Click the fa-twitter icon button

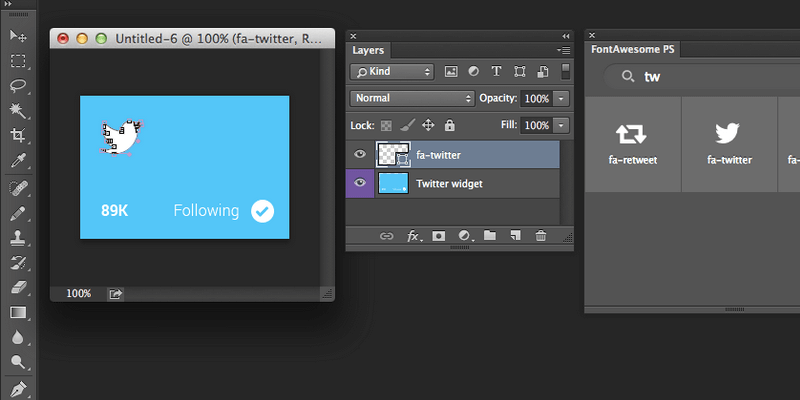[x=729, y=144]
